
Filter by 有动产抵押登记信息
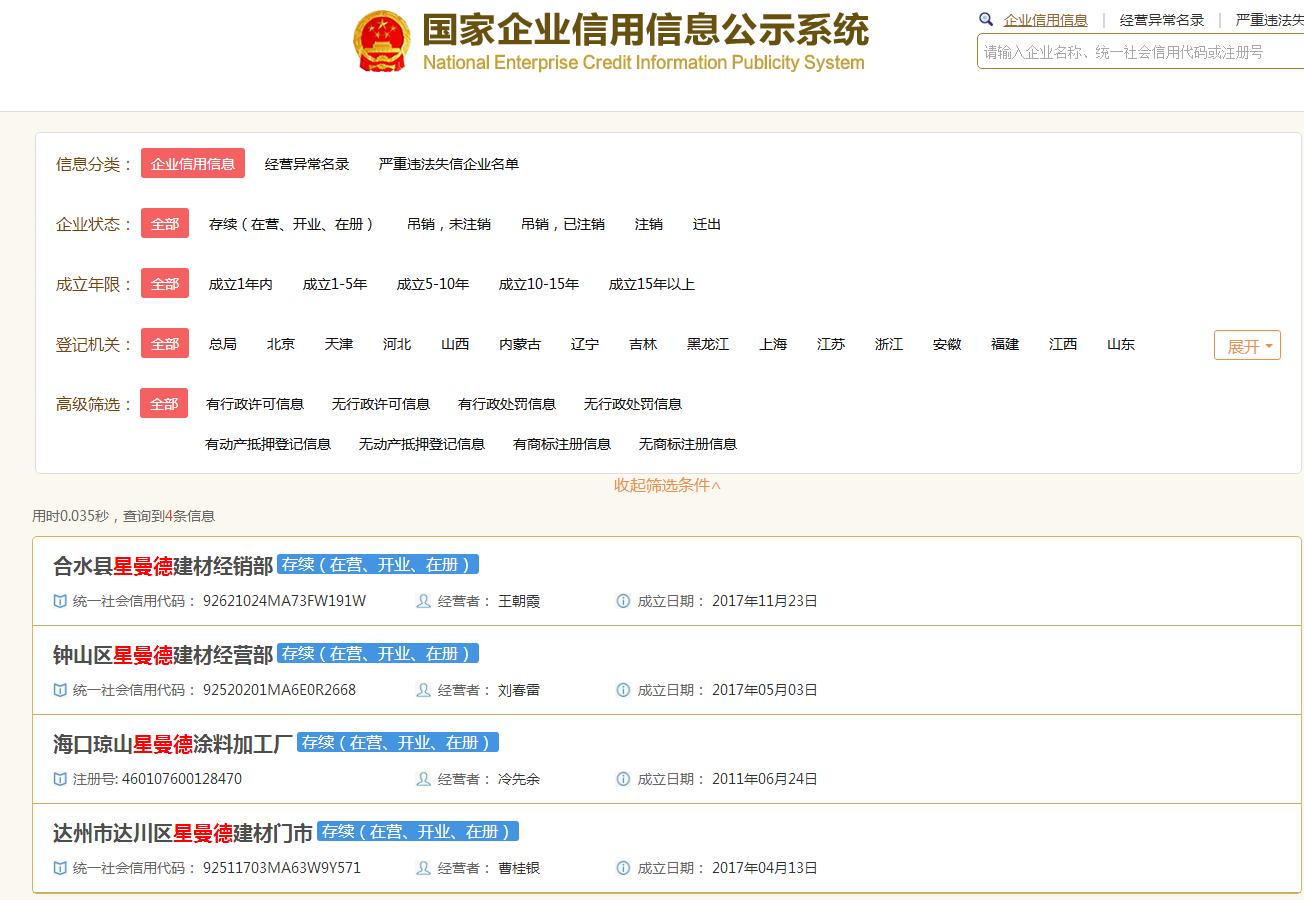[268, 444]
